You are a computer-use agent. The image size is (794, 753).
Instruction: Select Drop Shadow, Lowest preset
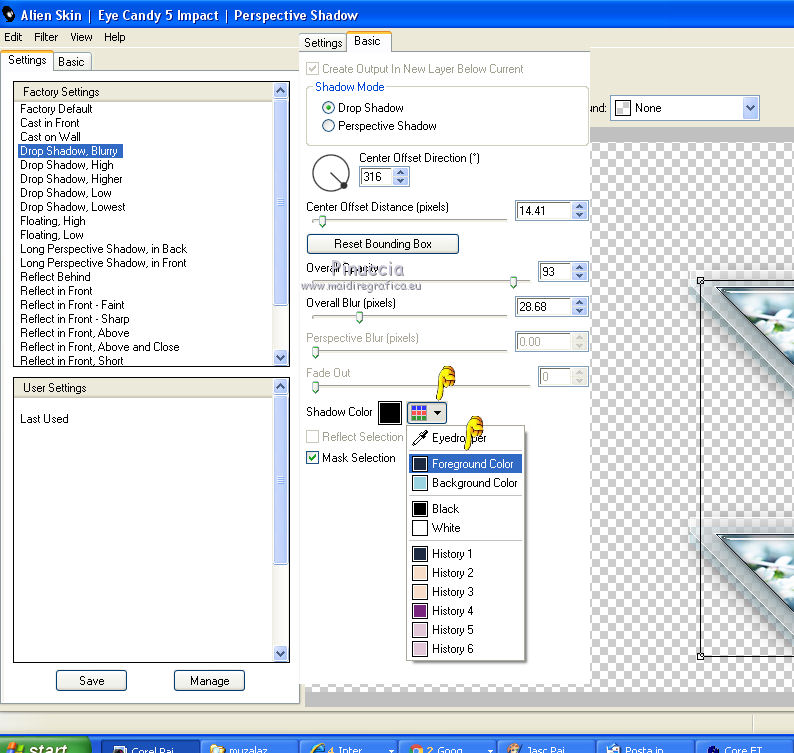pos(73,207)
